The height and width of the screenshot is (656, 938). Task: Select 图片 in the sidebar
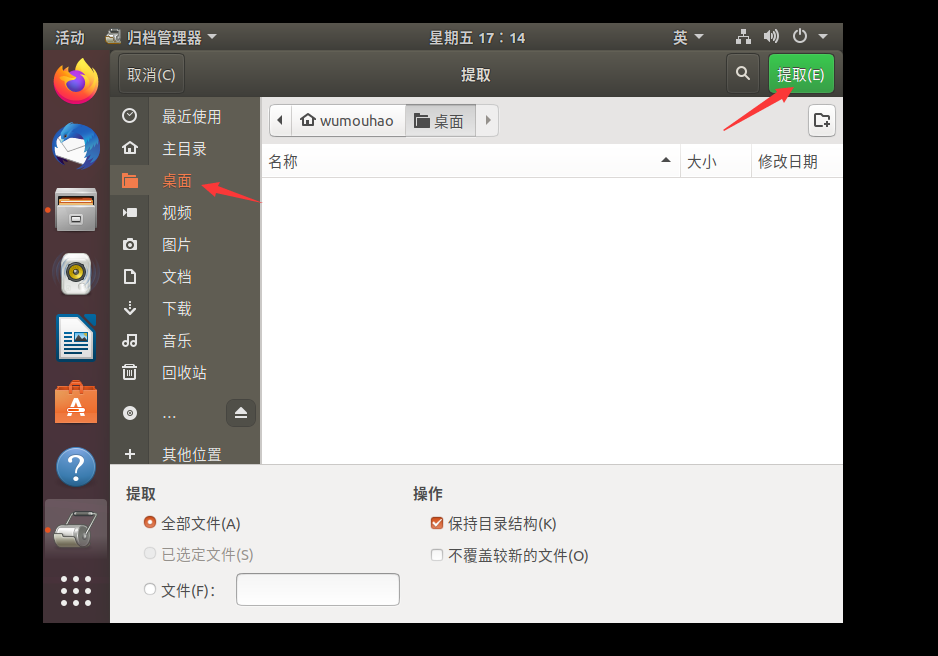click(x=185, y=245)
